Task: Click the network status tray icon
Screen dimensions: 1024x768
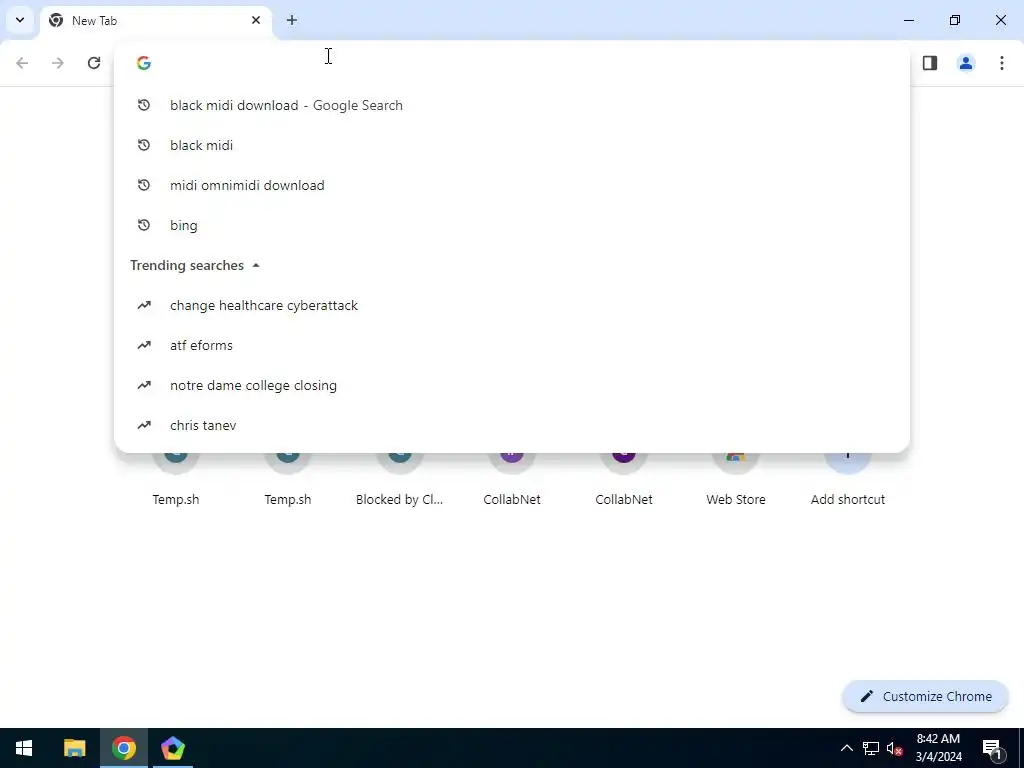Action: coord(871,748)
